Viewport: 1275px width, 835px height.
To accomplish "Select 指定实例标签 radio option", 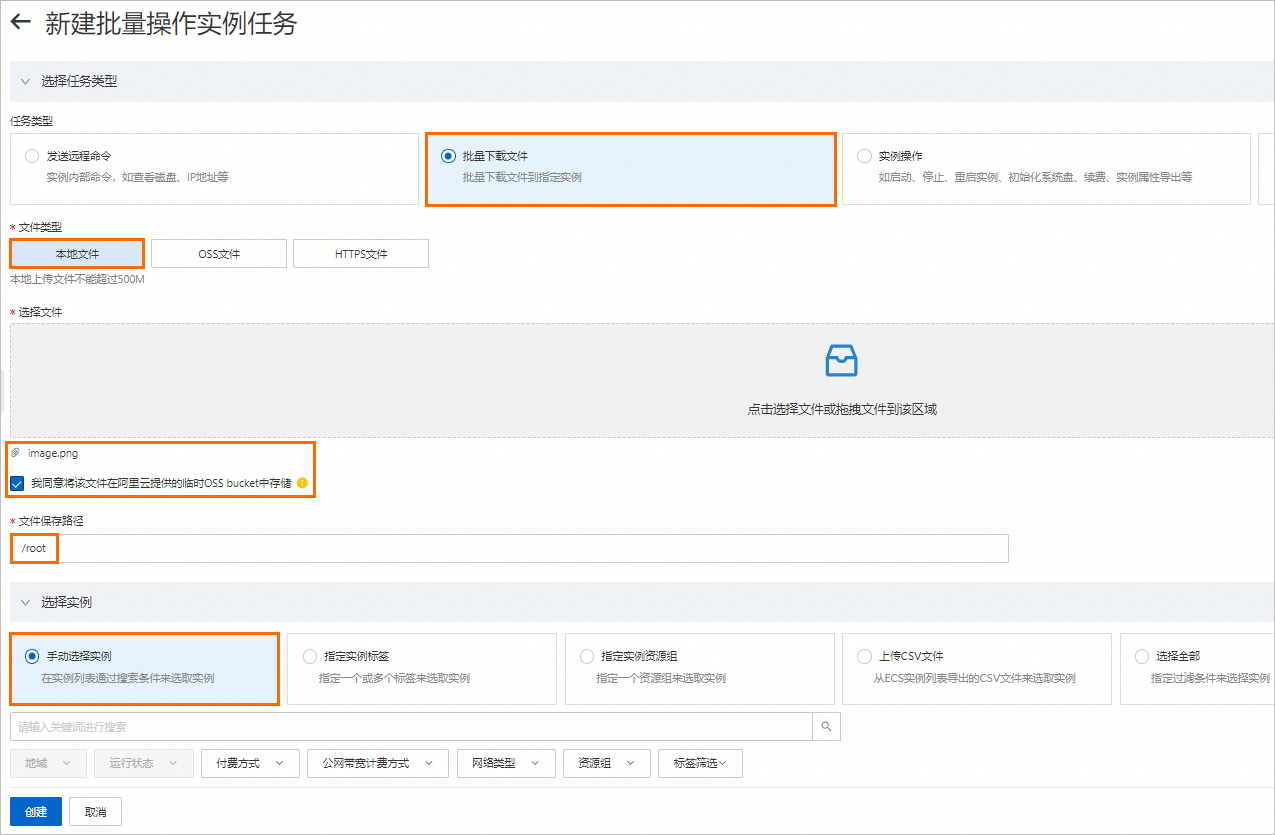I will [309, 656].
